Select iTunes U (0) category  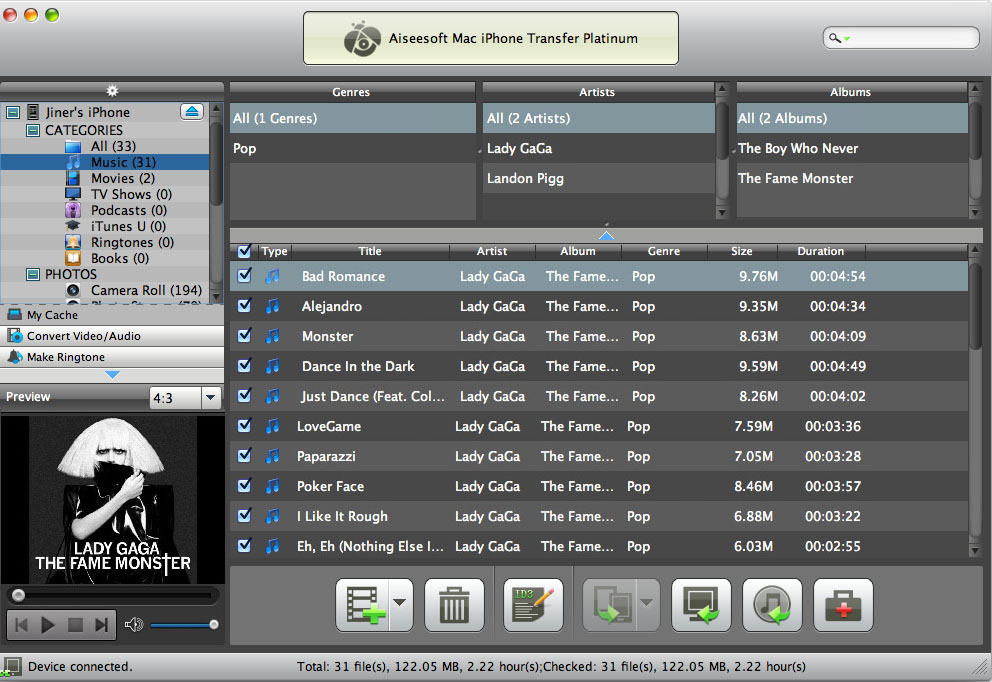coord(128,226)
